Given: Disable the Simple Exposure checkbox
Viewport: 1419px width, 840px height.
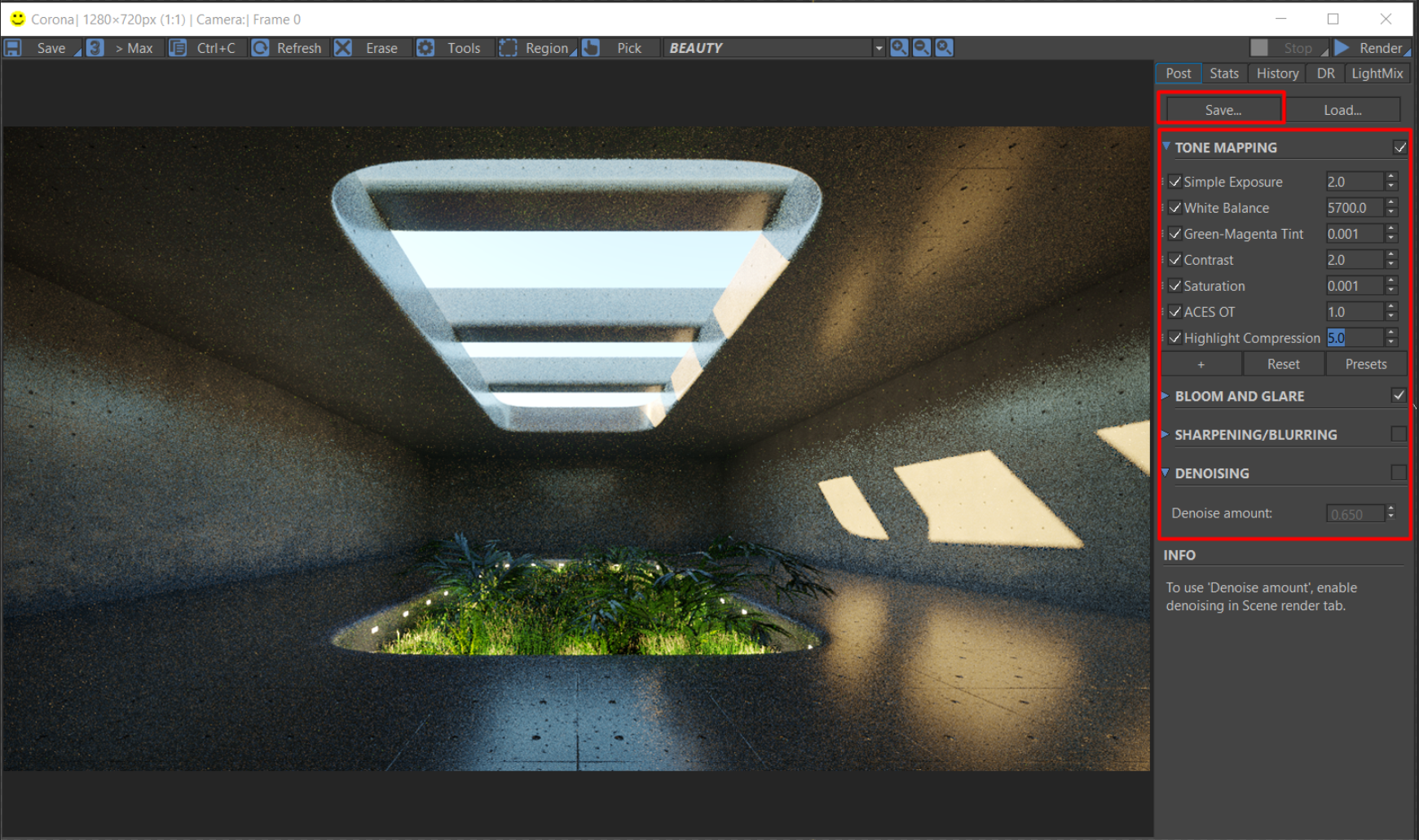Looking at the screenshot, I should (x=1175, y=181).
